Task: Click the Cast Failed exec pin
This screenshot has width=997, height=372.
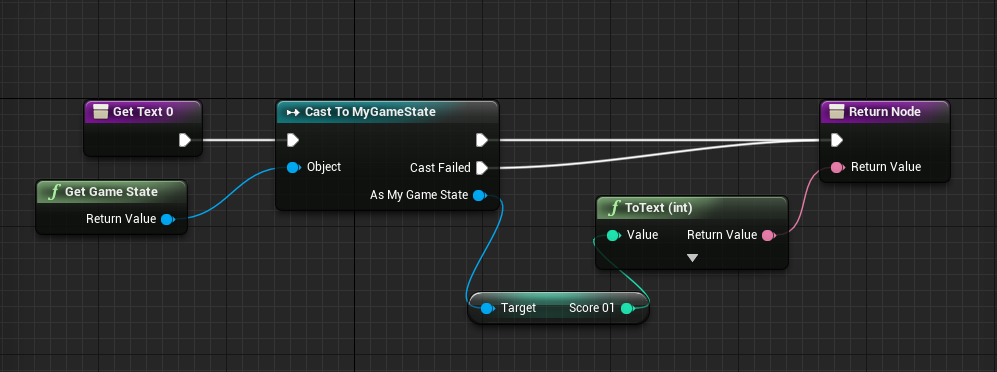Action: (481, 168)
